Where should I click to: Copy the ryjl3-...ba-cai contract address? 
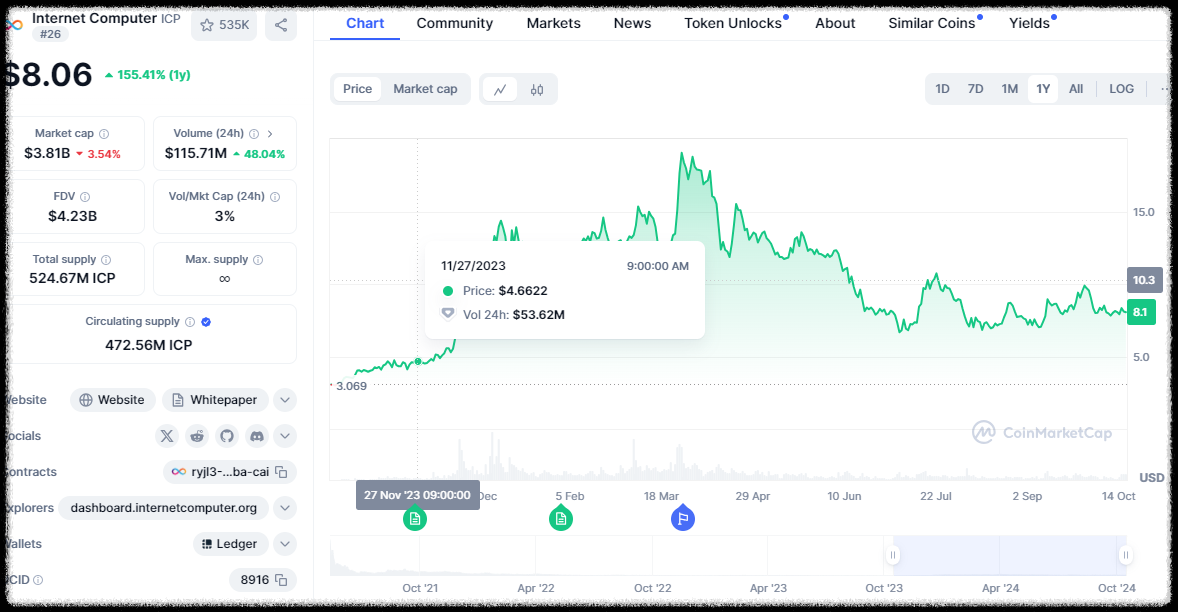pos(281,472)
